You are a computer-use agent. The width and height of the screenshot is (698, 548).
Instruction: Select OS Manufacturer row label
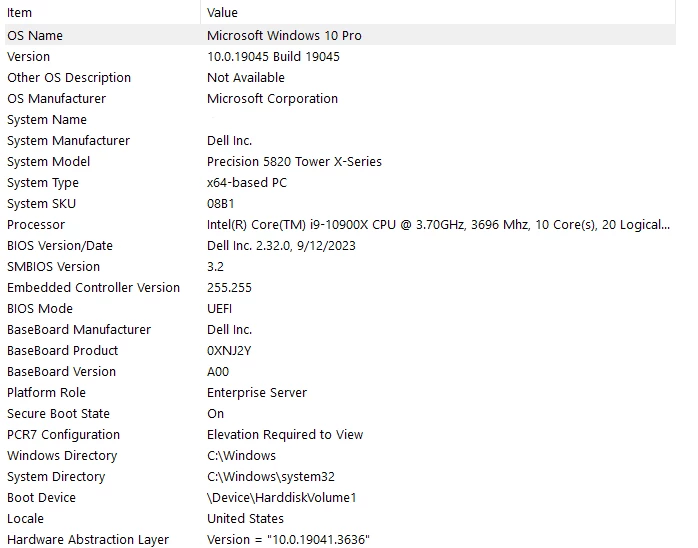click(x=57, y=98)
